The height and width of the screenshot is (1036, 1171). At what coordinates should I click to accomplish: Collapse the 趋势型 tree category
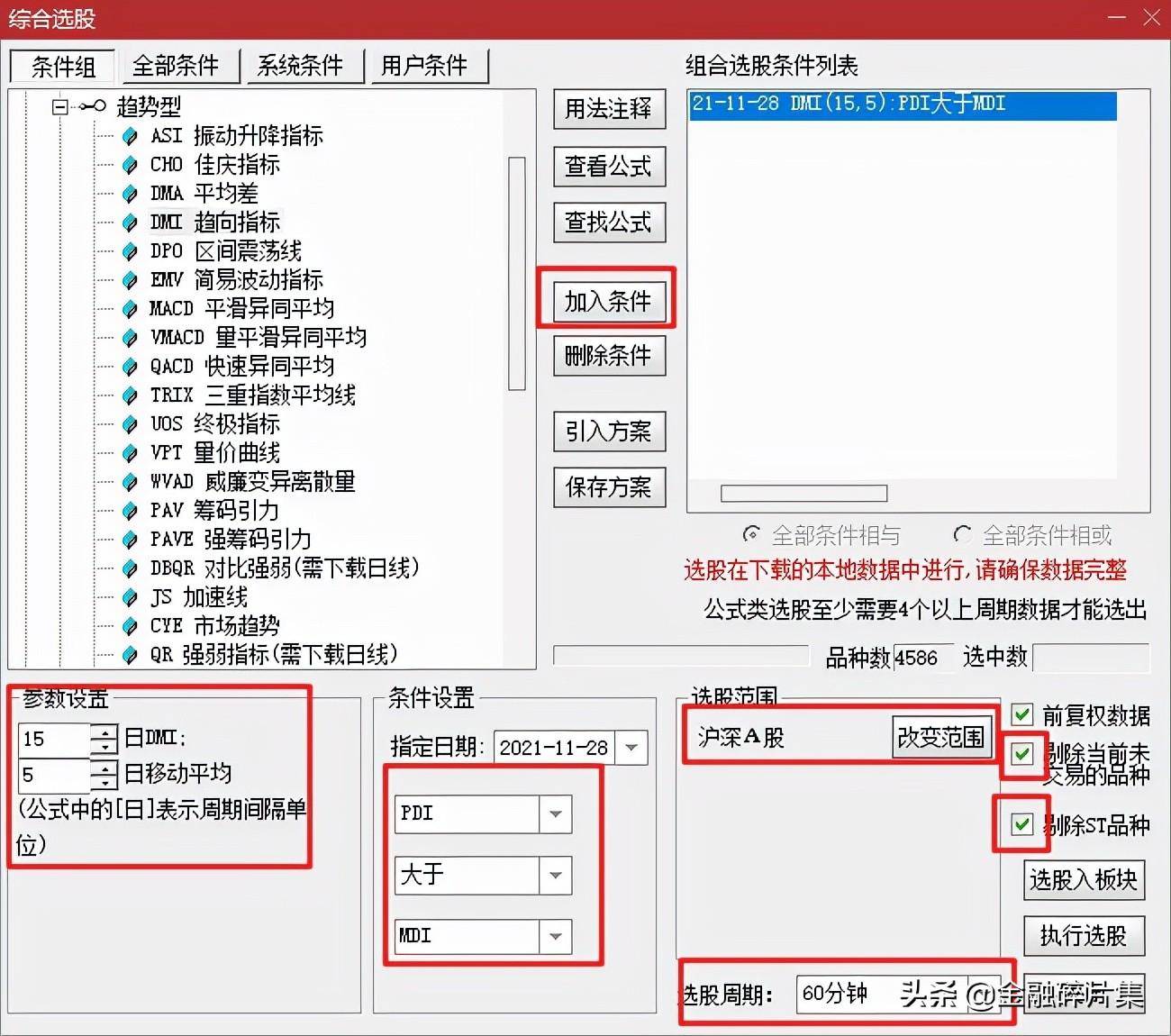59,107
